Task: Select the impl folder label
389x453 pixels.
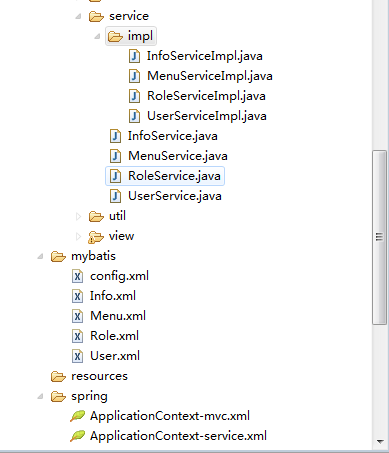Action: [140, 36]
